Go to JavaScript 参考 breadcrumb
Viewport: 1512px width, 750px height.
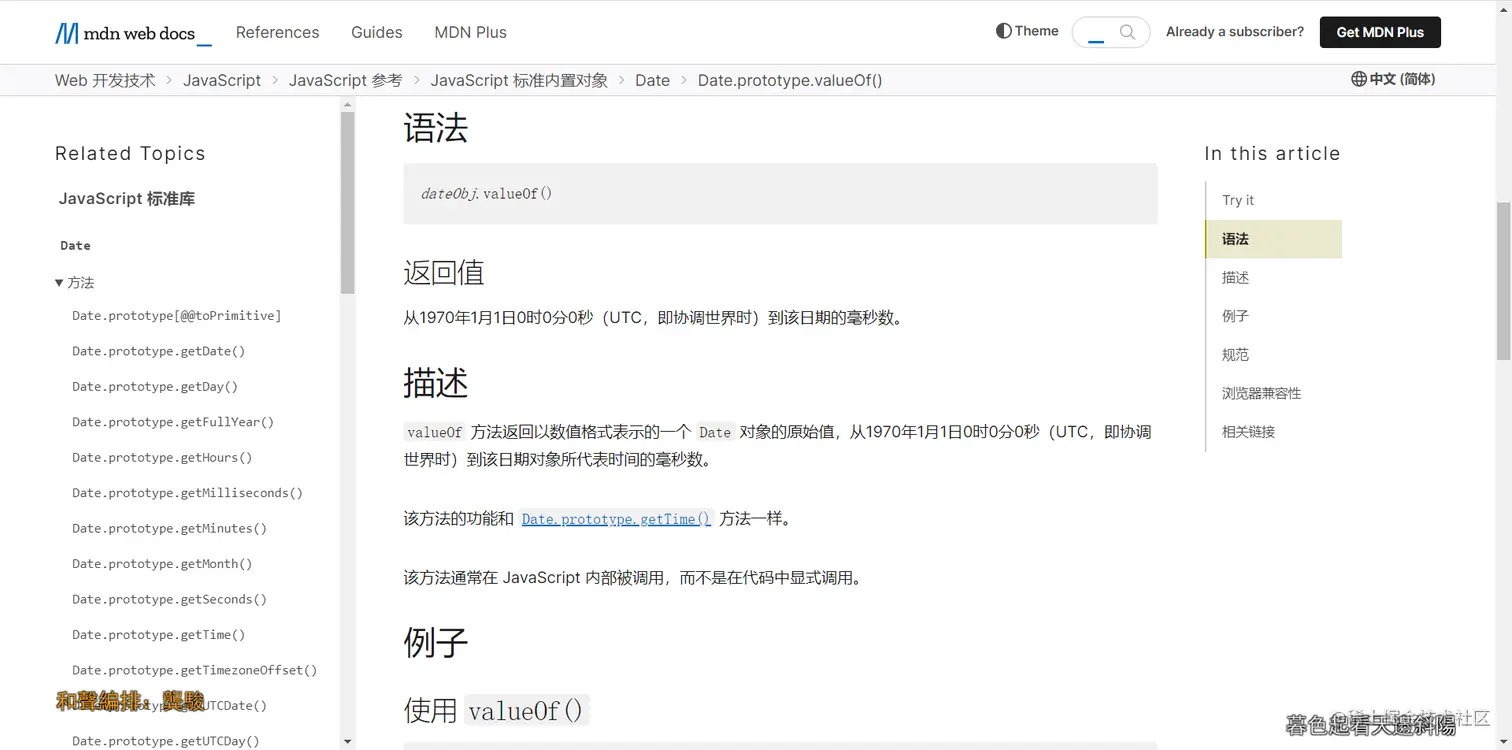click(345, 80)
